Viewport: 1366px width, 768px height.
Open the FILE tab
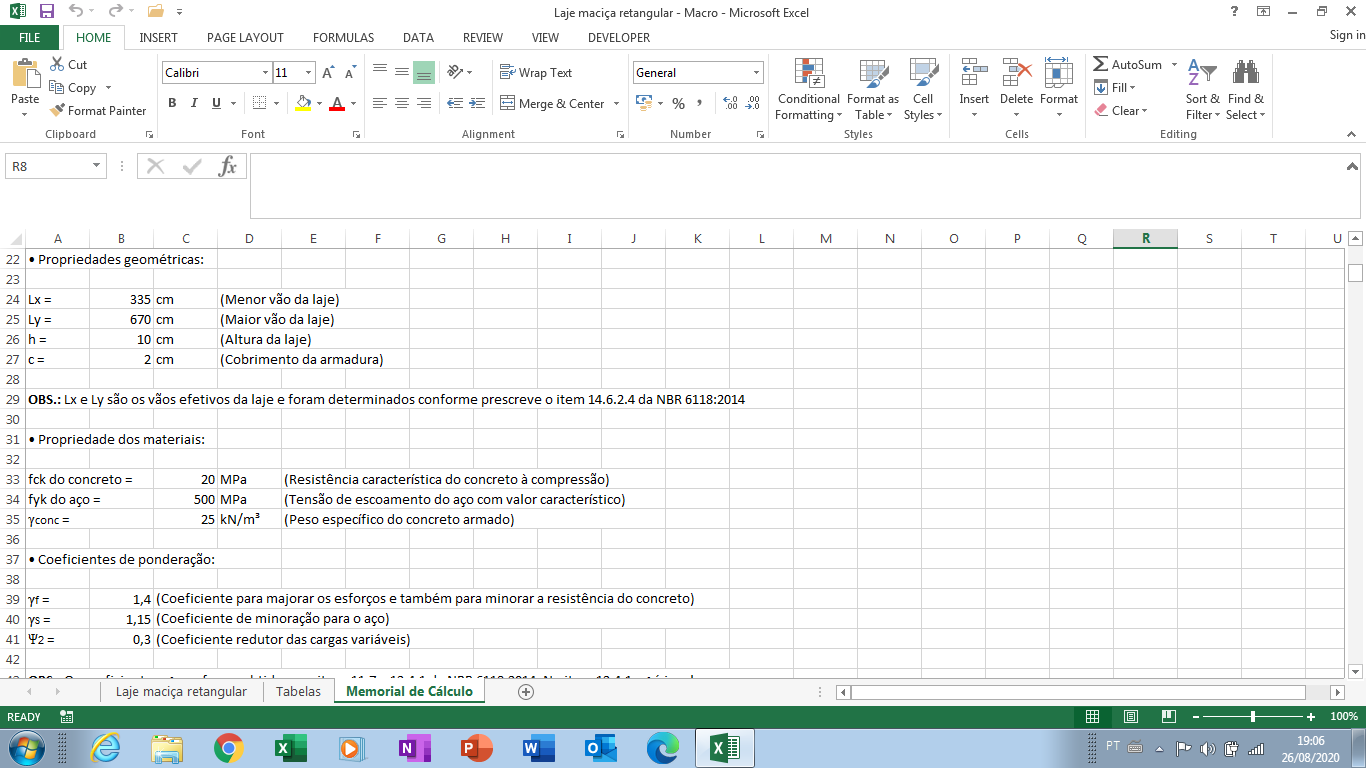30,37
